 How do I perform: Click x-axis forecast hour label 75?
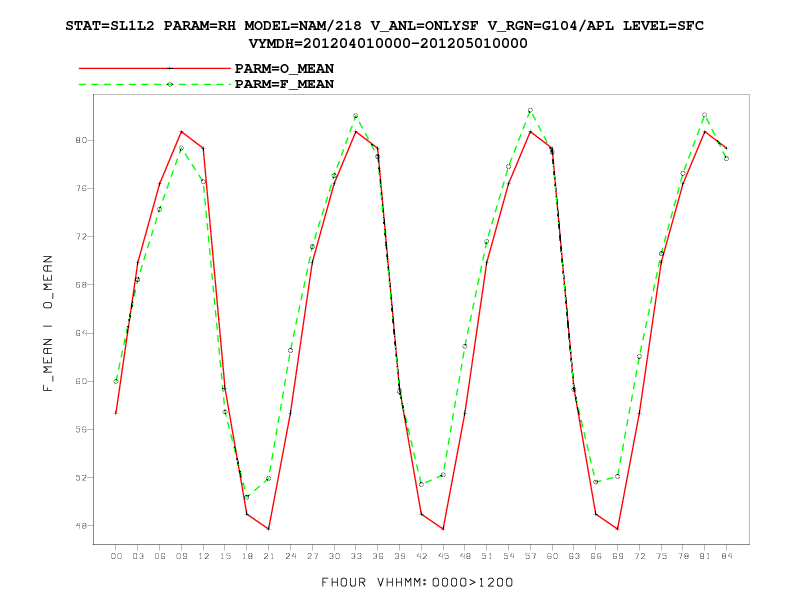click(x=661, y=556)
